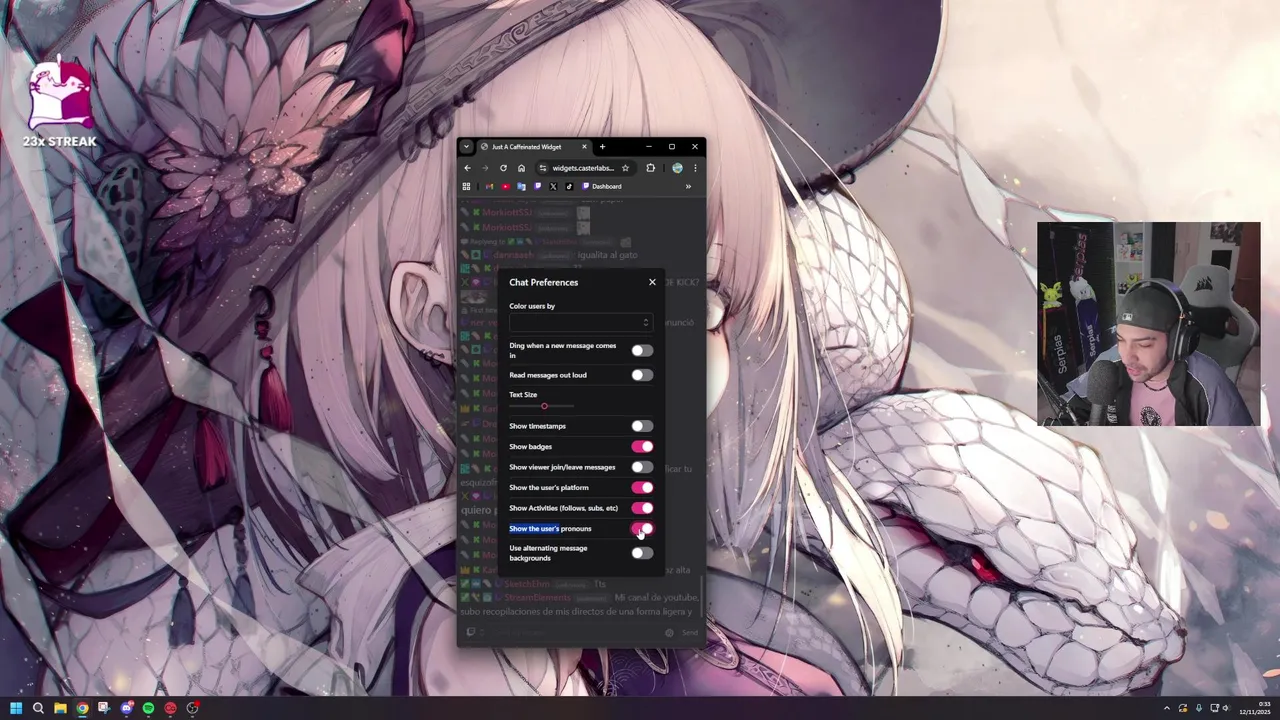Disable Show badges switch
This screenshot has width=1280, height=720.
[x=642, y=447]
